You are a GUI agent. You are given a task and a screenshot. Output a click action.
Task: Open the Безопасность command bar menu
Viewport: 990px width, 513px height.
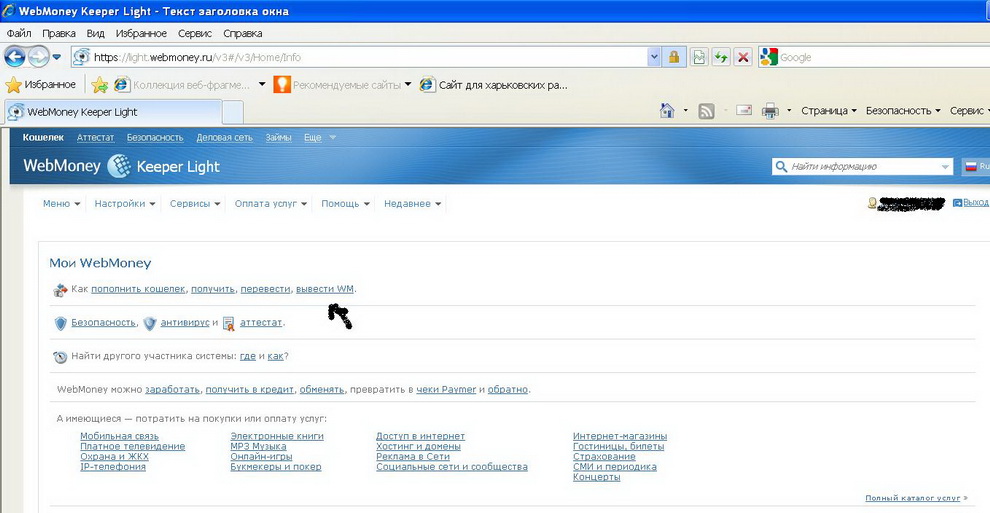(903, 110)
